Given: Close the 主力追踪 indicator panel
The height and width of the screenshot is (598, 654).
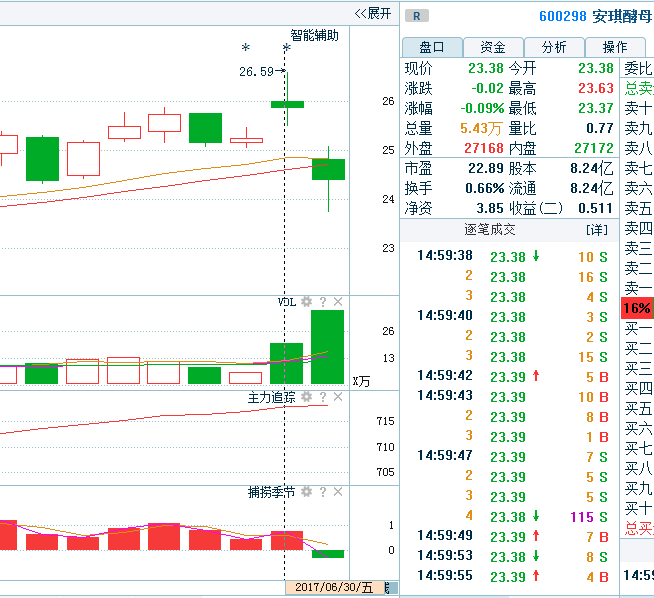Looking at the screenshot, I should [x=338, y=398].
